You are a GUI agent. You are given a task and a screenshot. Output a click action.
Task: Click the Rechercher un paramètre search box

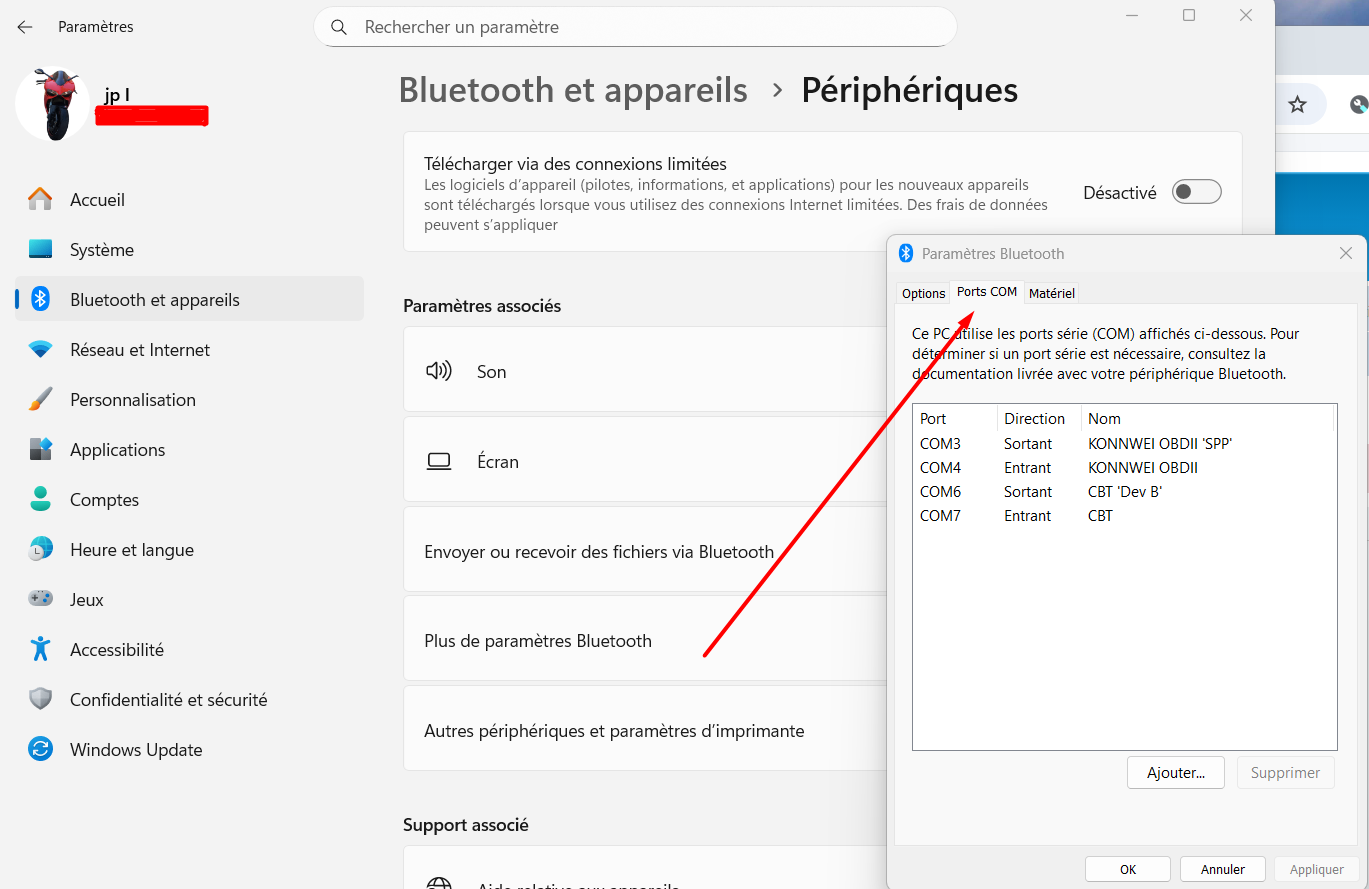click(x=635, y=27)
